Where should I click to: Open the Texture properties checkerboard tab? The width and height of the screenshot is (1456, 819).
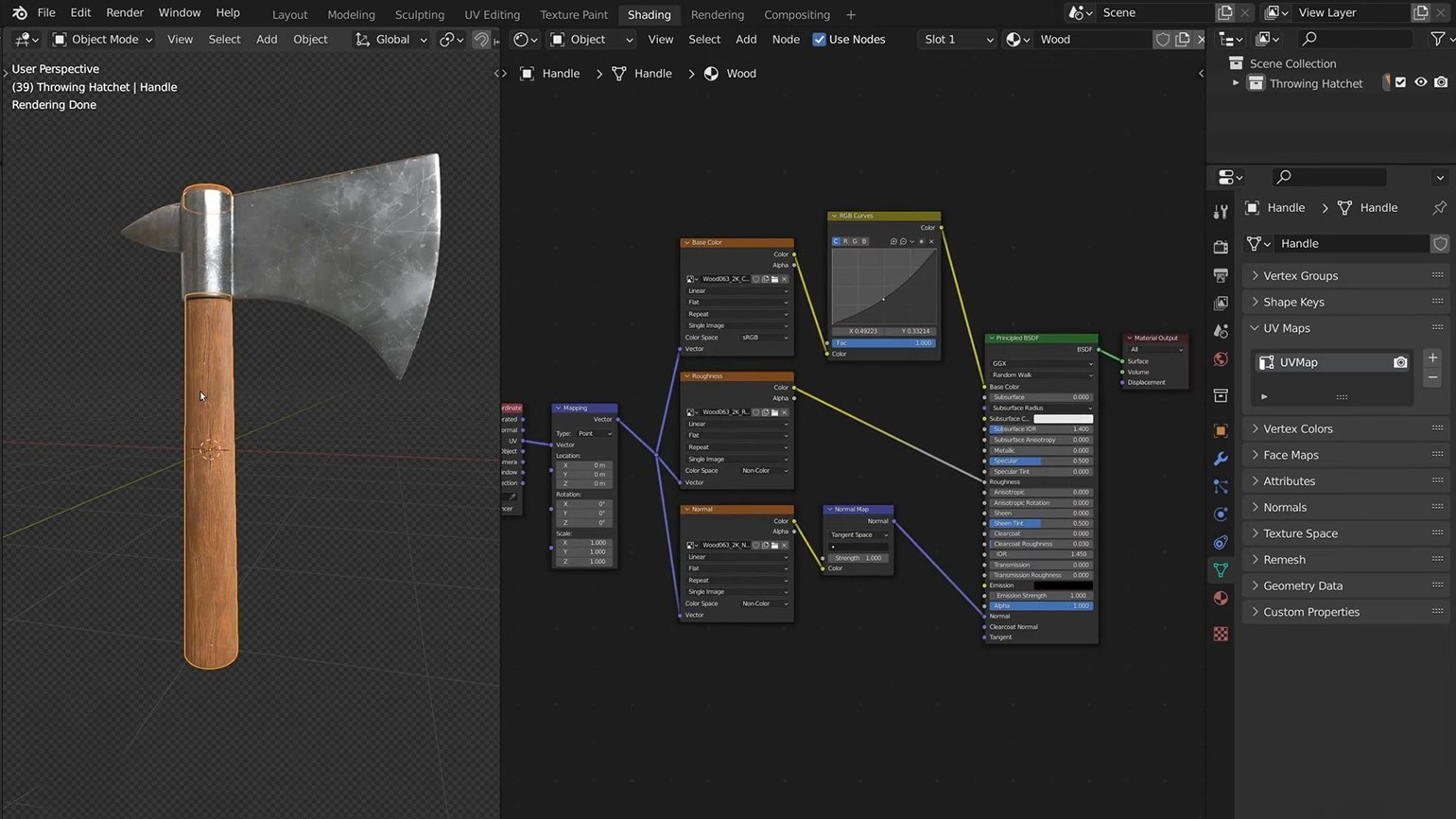click(1221, 634)
